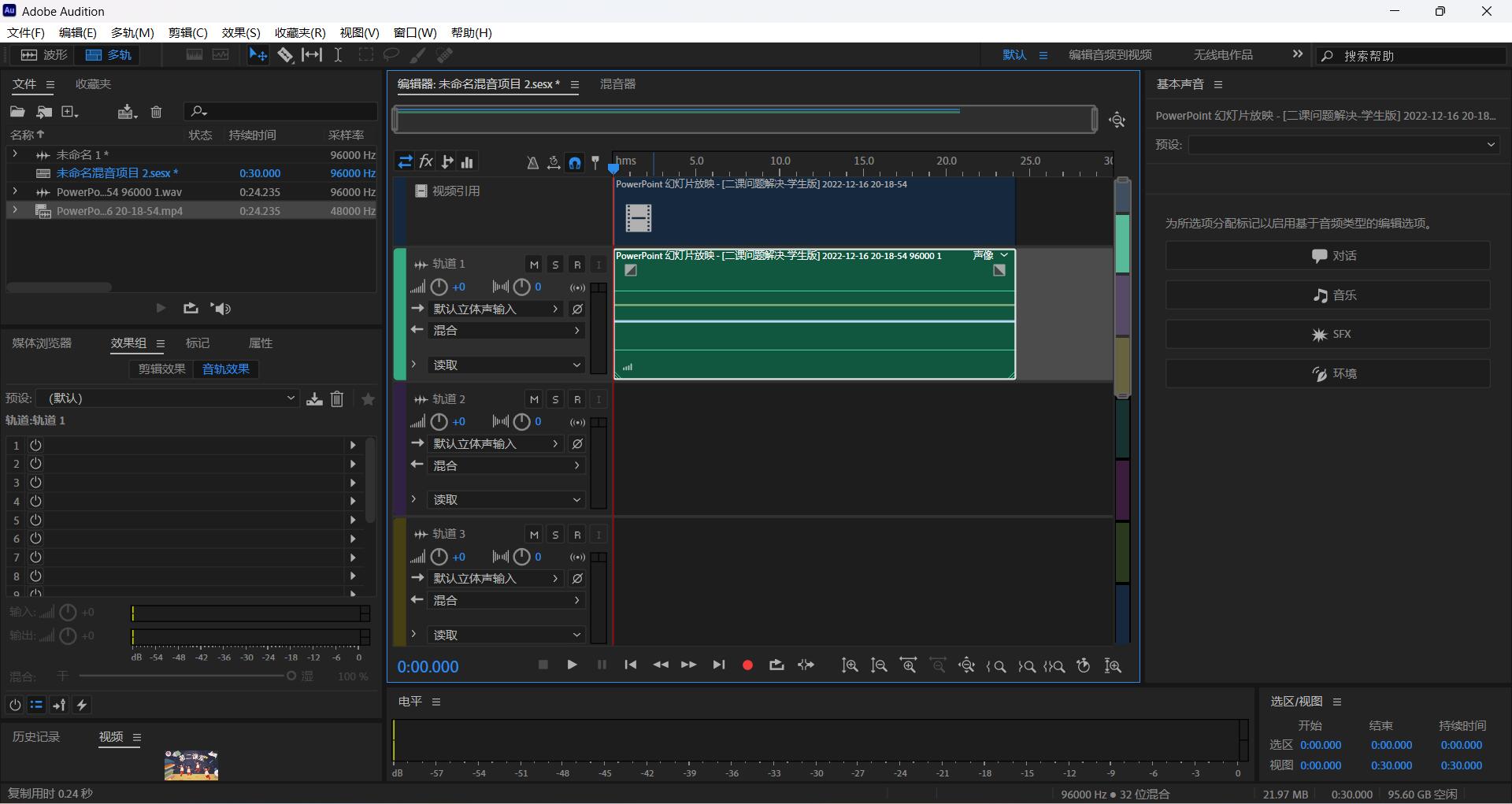Arm Track 2 for record
The image size is (1512, 804).
coord(577,400)
